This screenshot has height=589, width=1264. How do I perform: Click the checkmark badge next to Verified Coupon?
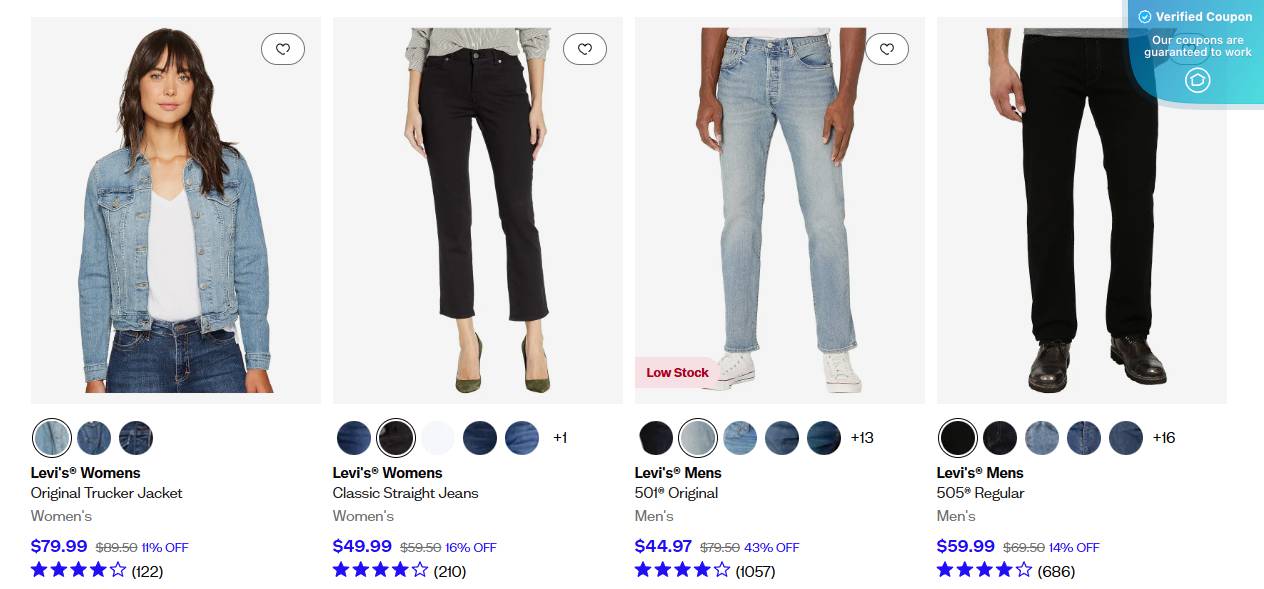1146,16
